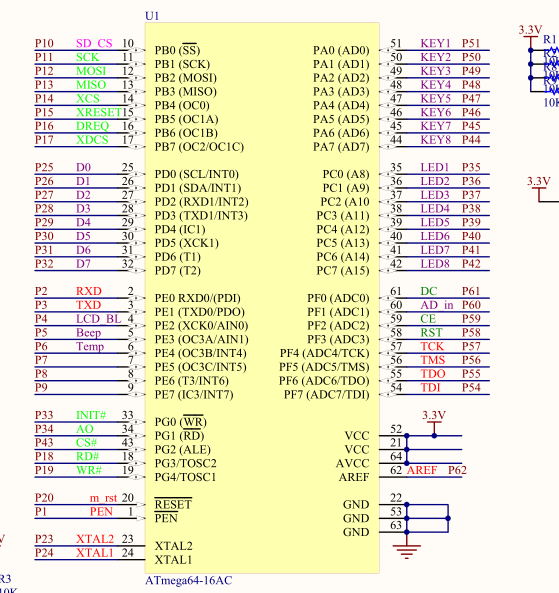The image size is (559, 593).
Task: Select the LED8 net label
Action: [x=435, y=264]
